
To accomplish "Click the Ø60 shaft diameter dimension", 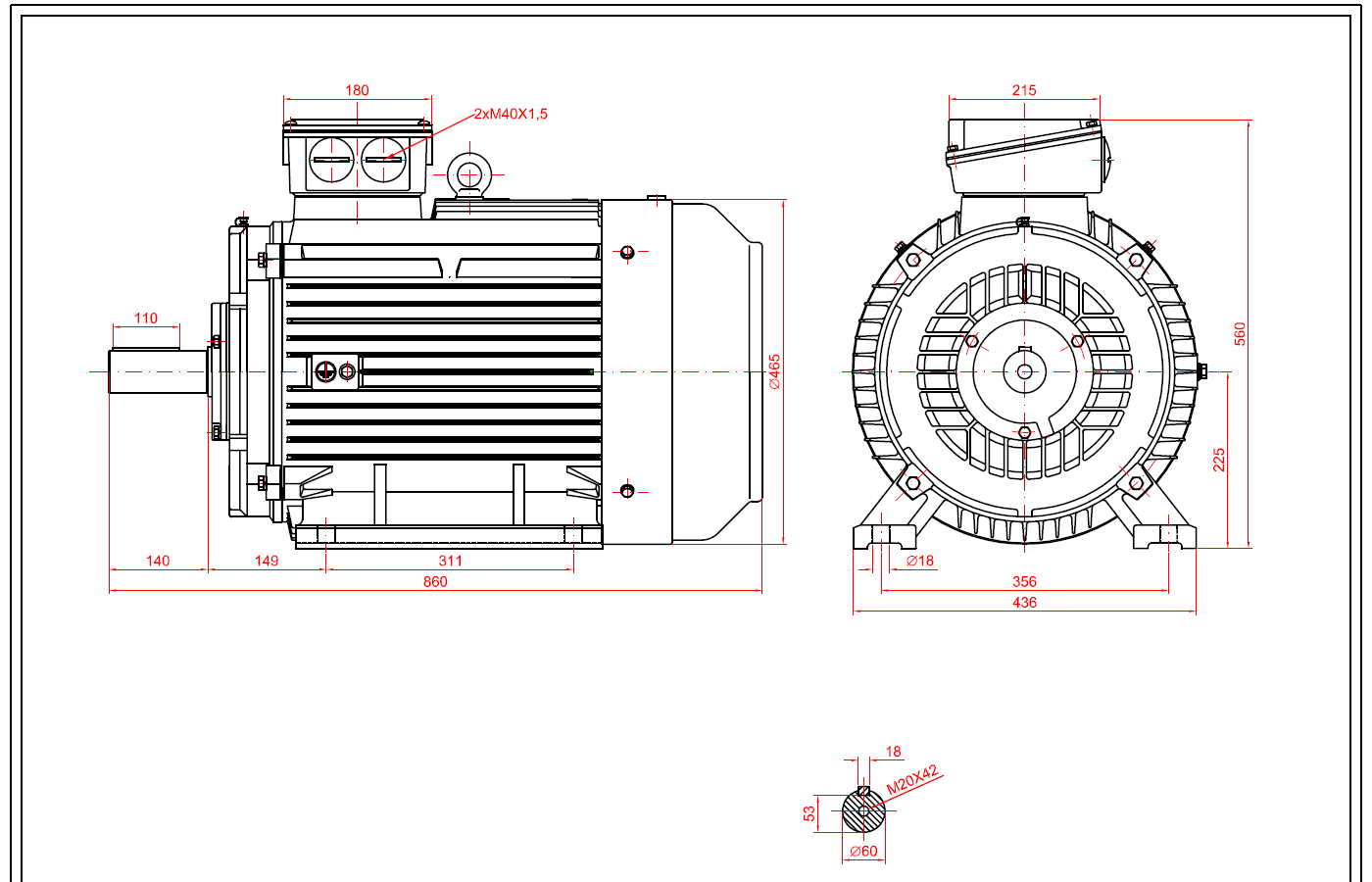I will [x=863, y=851].
